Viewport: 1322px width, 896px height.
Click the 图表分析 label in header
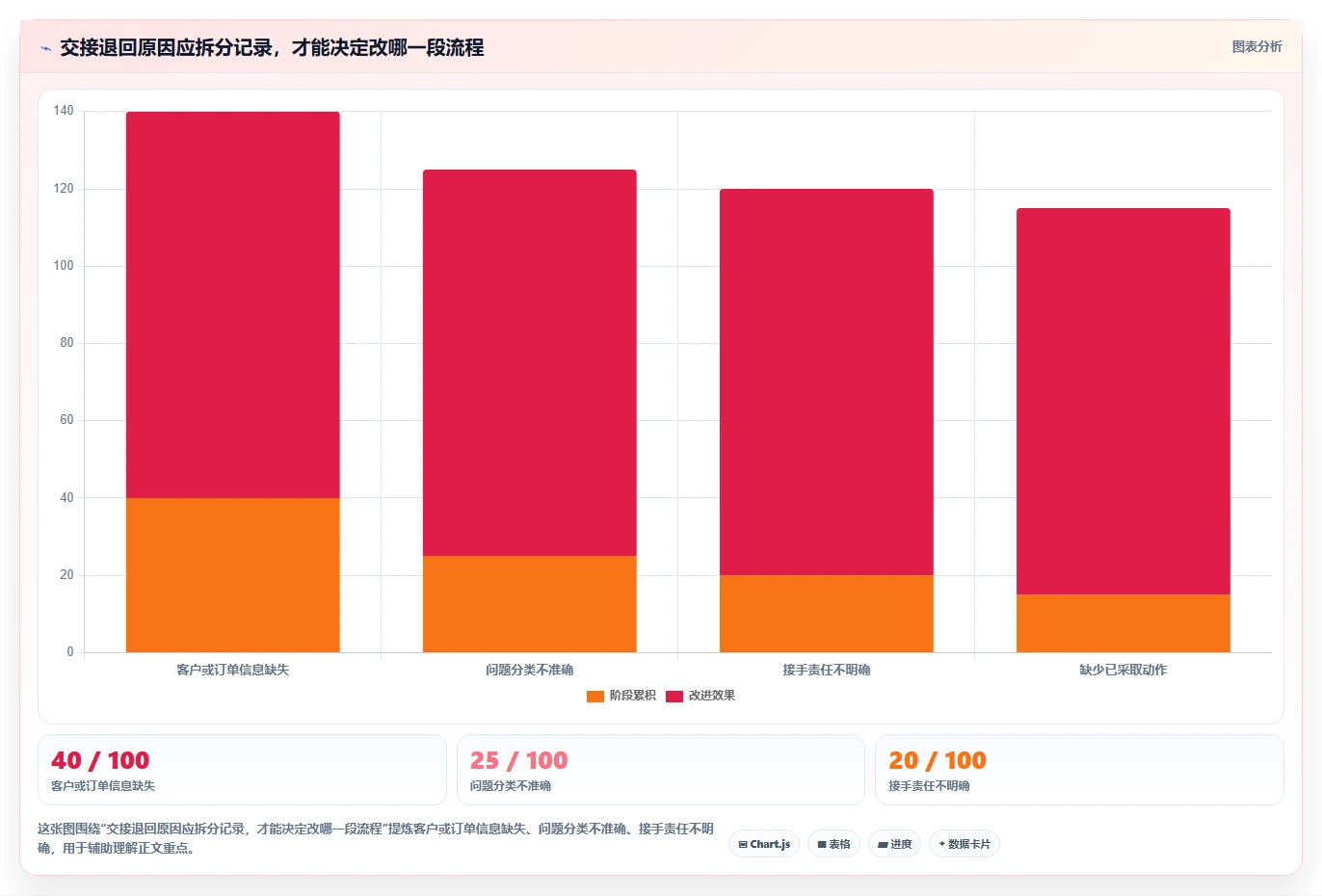[1256, 46]
